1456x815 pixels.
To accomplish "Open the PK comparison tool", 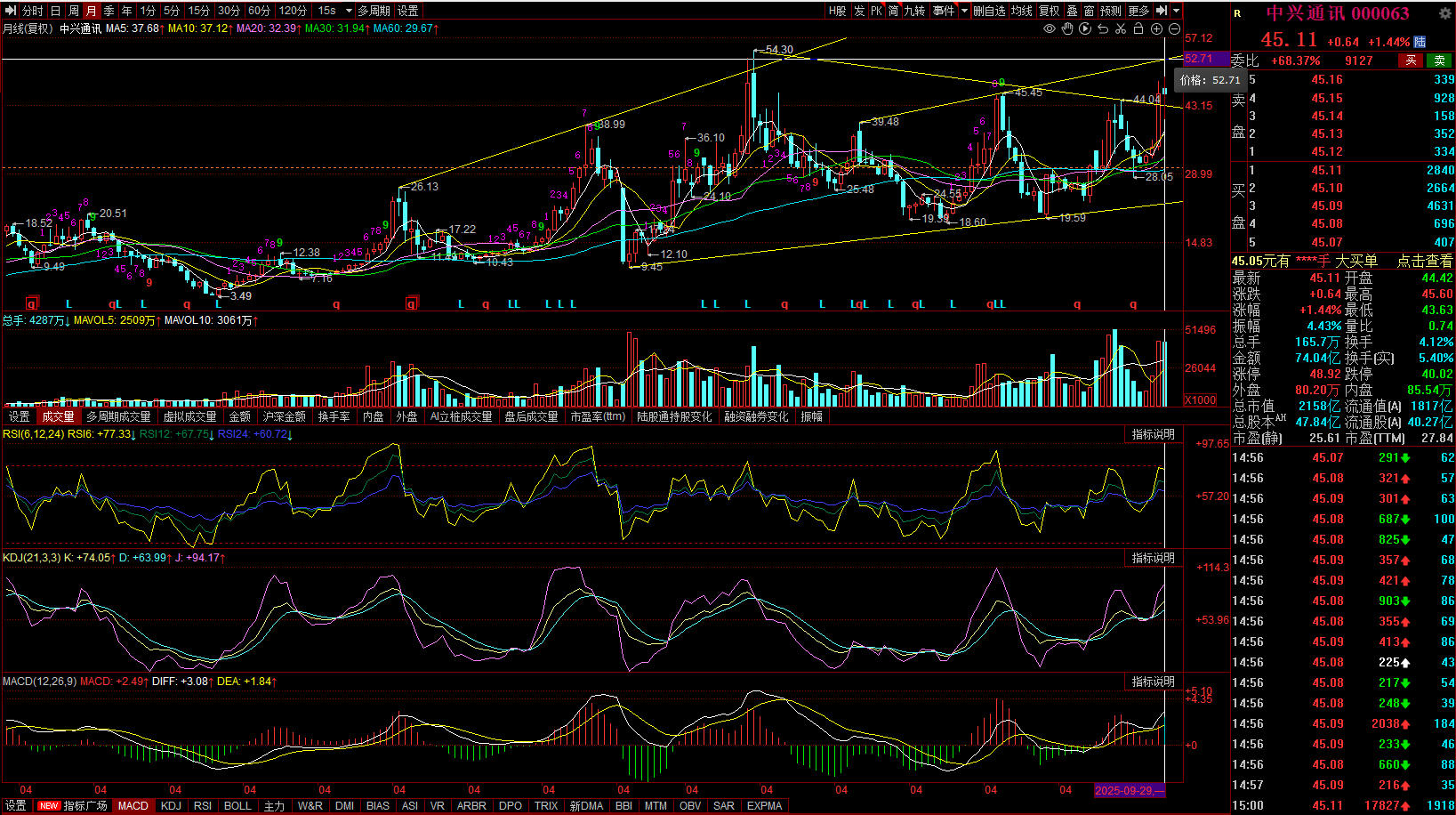I will click(877, 11).
